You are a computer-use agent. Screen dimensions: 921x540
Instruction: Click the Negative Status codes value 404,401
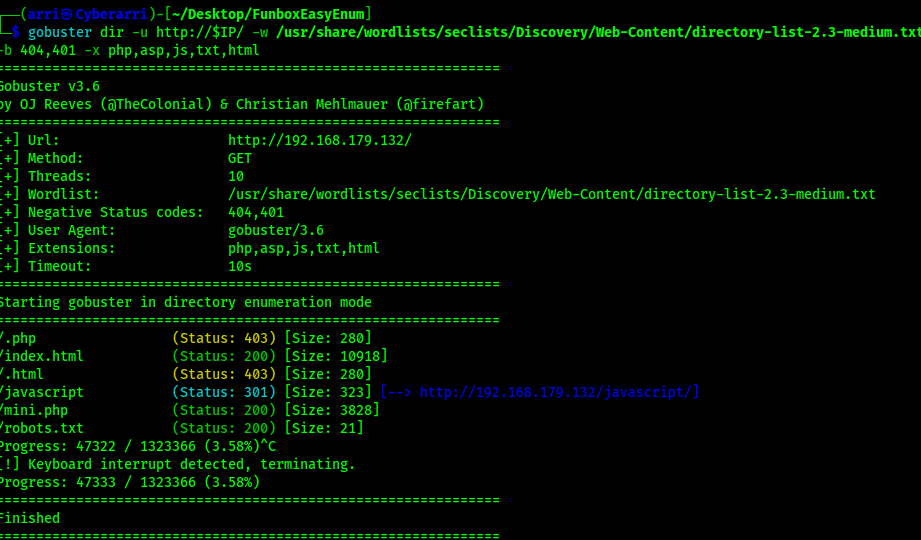pyautogui.click(x=255, y=212)
